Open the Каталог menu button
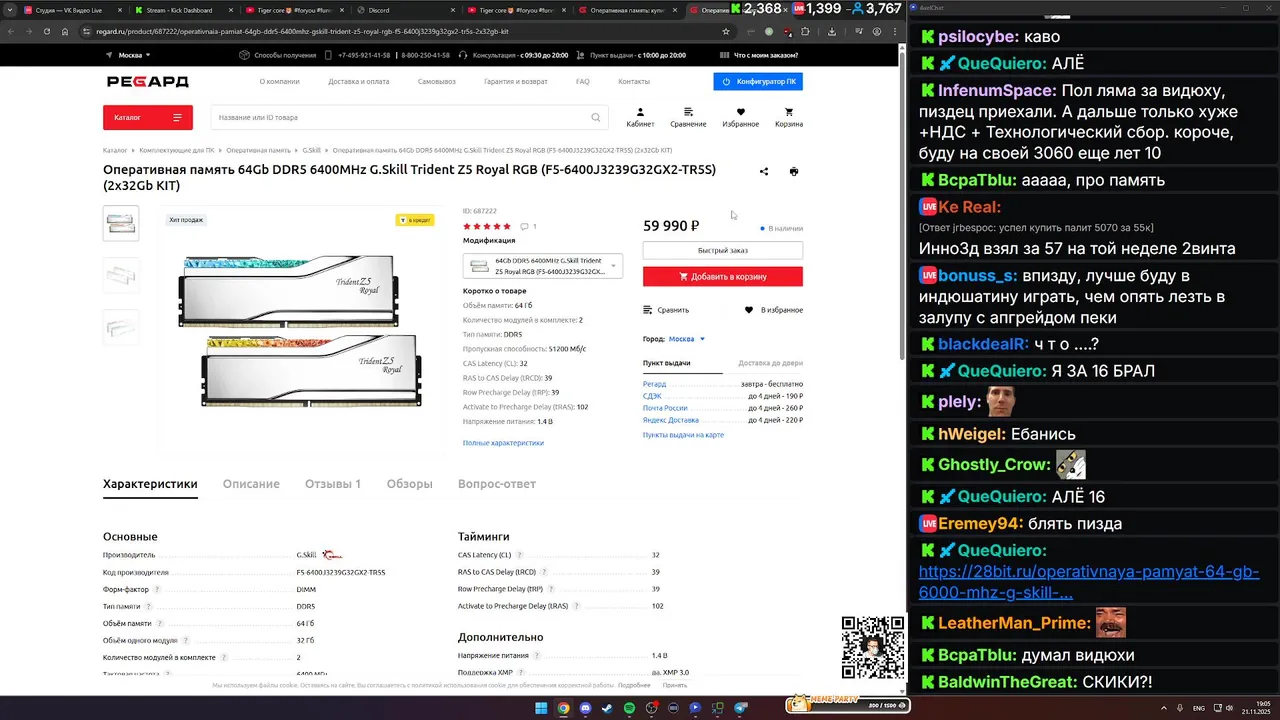The width and height of the screenshot is (1280, 720). pos(148,118)
